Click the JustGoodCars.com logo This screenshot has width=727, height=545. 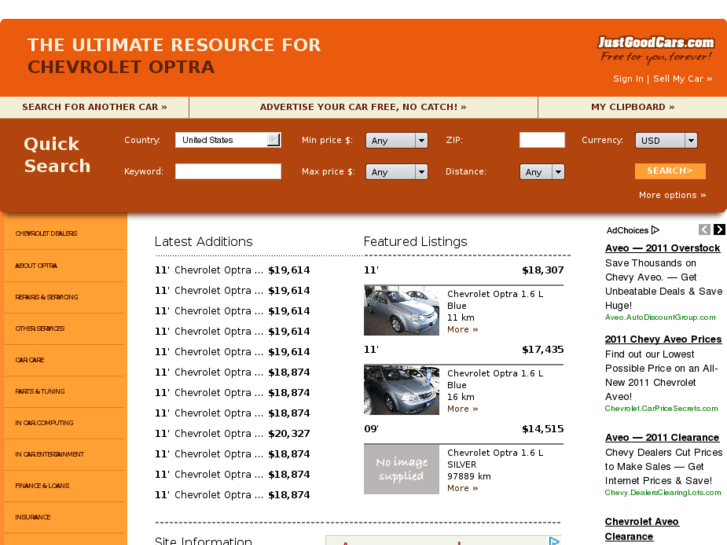pos(656,48)
